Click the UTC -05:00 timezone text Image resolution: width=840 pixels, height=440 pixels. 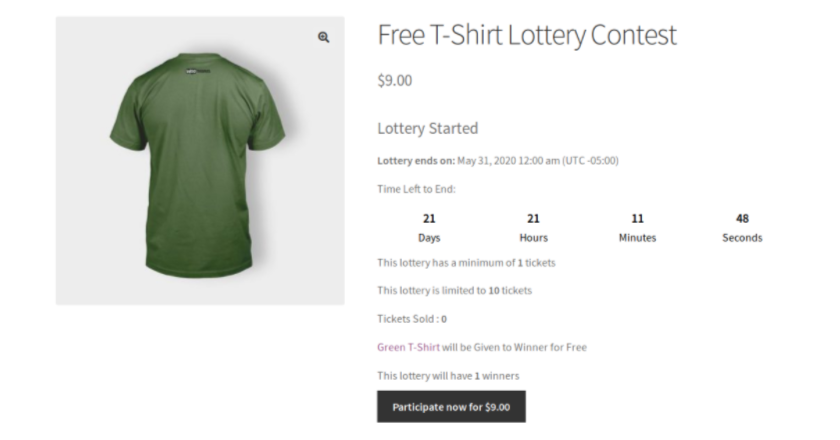[590, 161]
